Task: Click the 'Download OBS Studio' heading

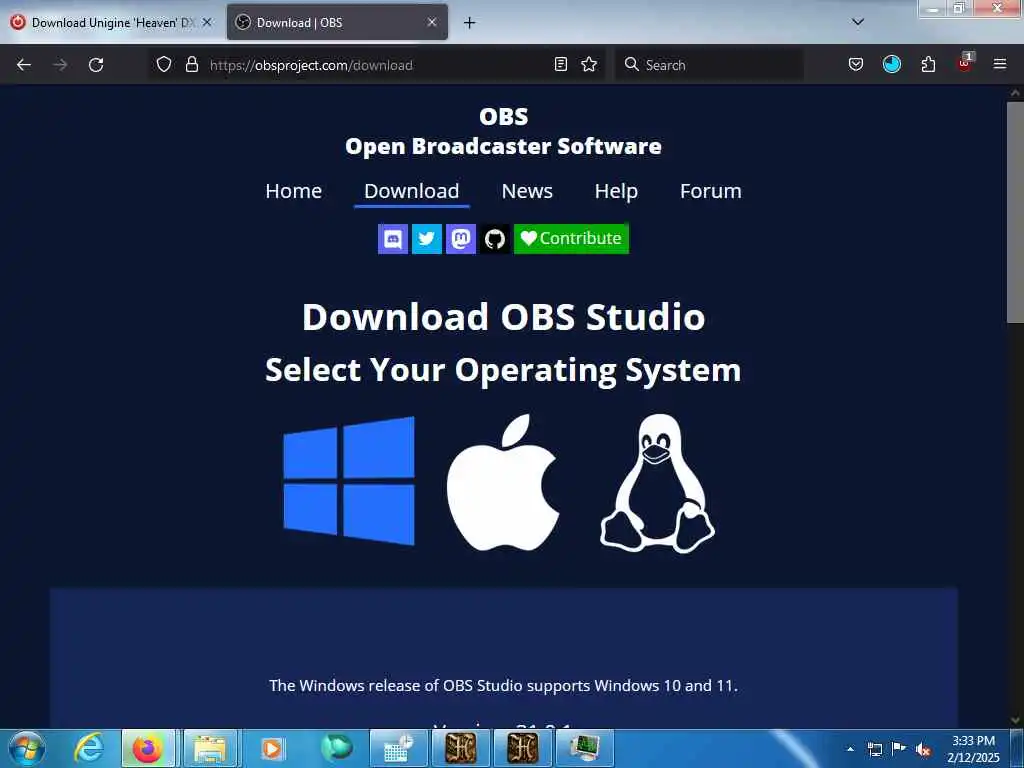Action: 504,317
